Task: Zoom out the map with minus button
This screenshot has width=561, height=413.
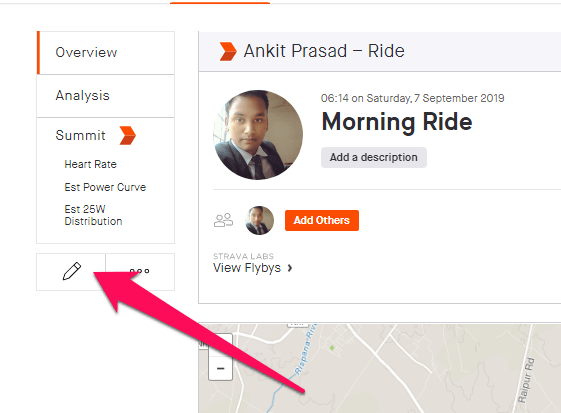Action: 221,368
